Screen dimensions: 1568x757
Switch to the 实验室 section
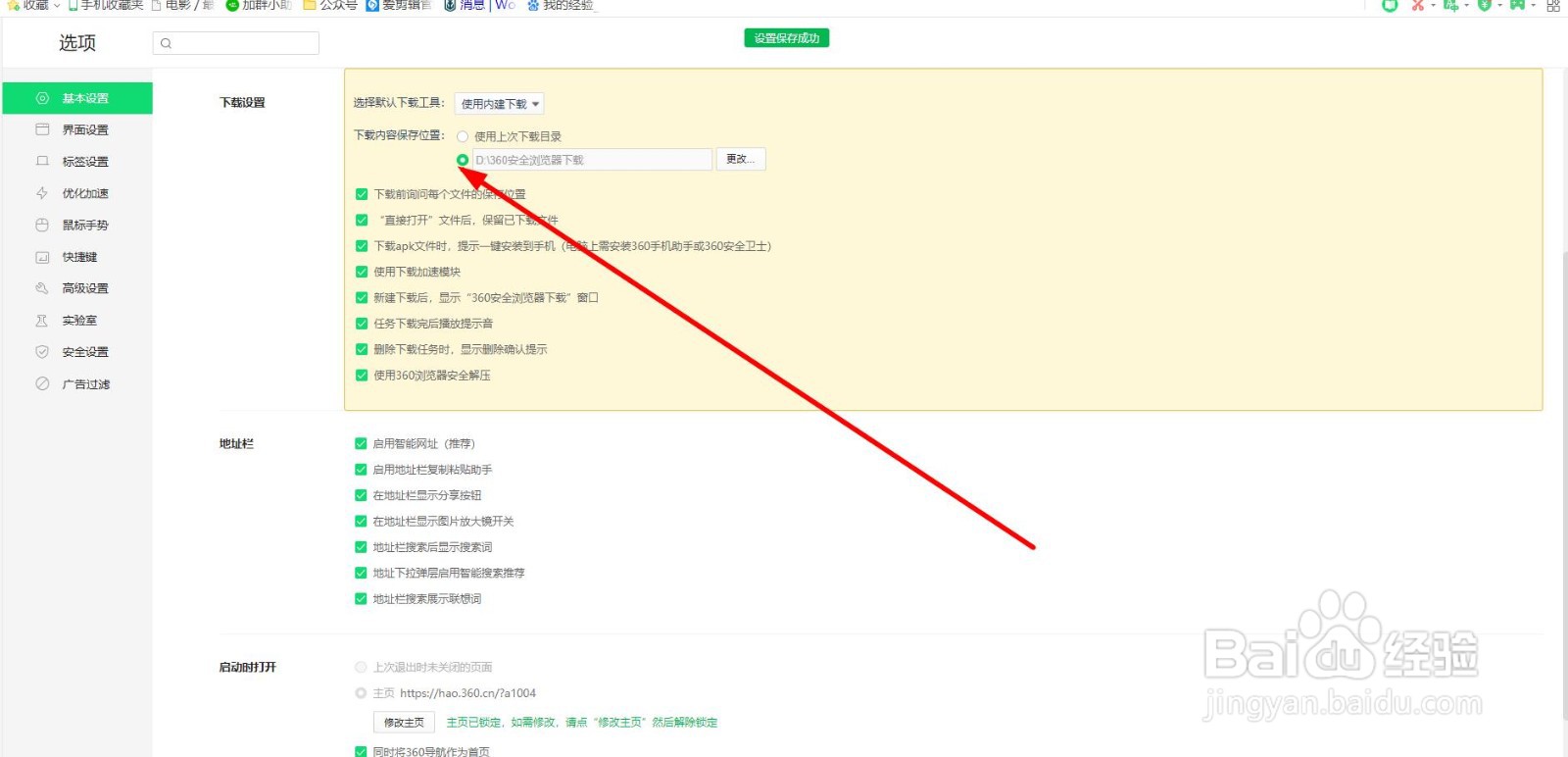(x=77, y=321)
